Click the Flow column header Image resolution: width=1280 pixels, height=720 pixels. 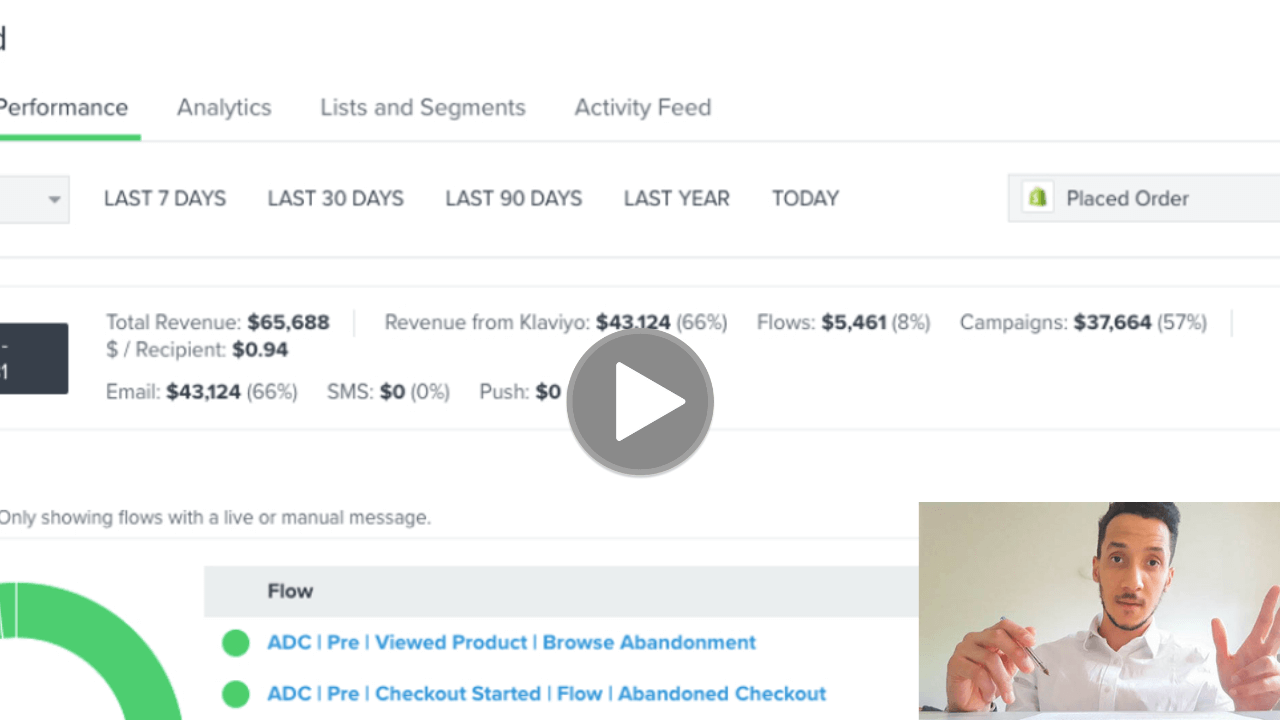(290, 591)
